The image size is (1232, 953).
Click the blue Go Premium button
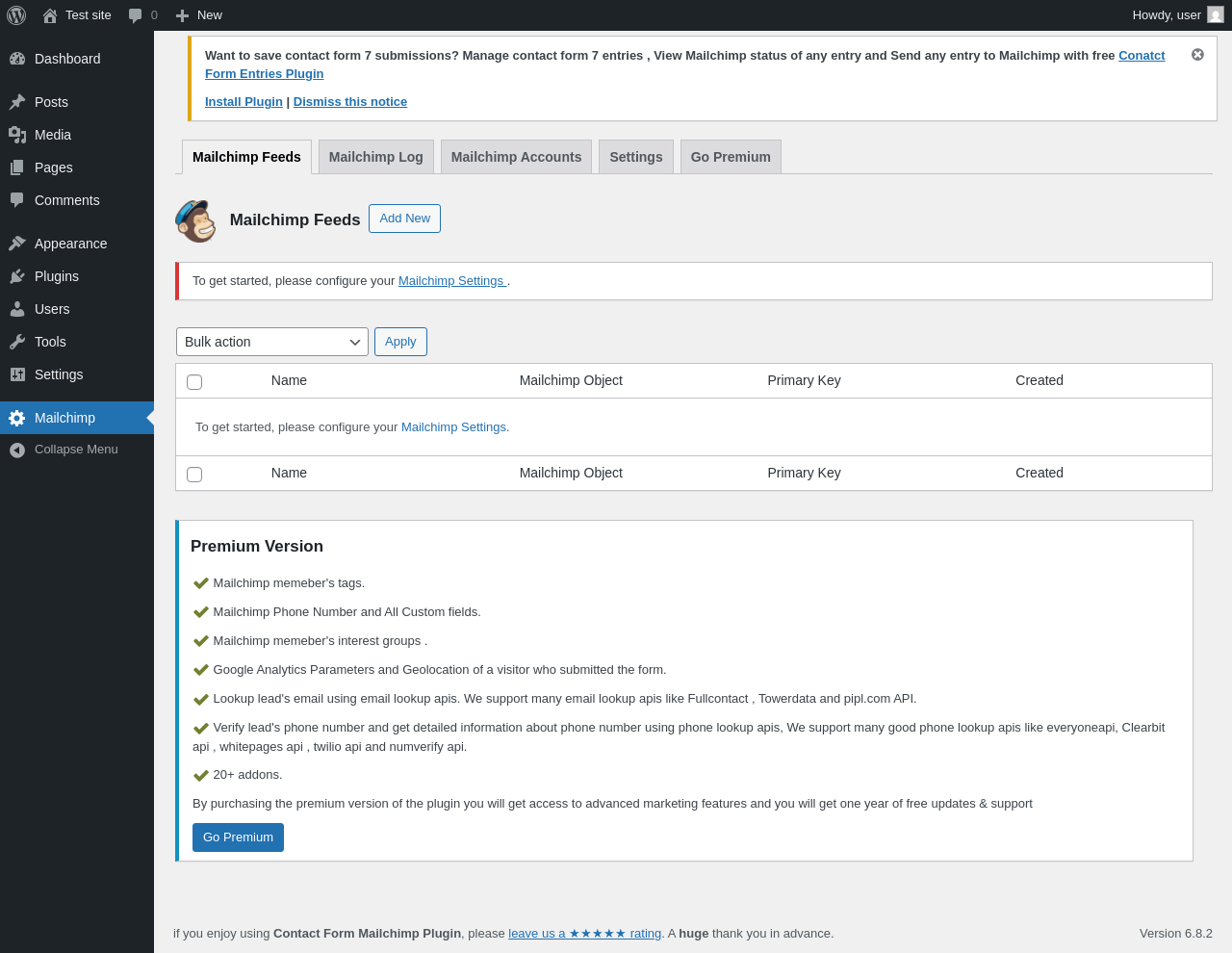[x=238, y=837]
